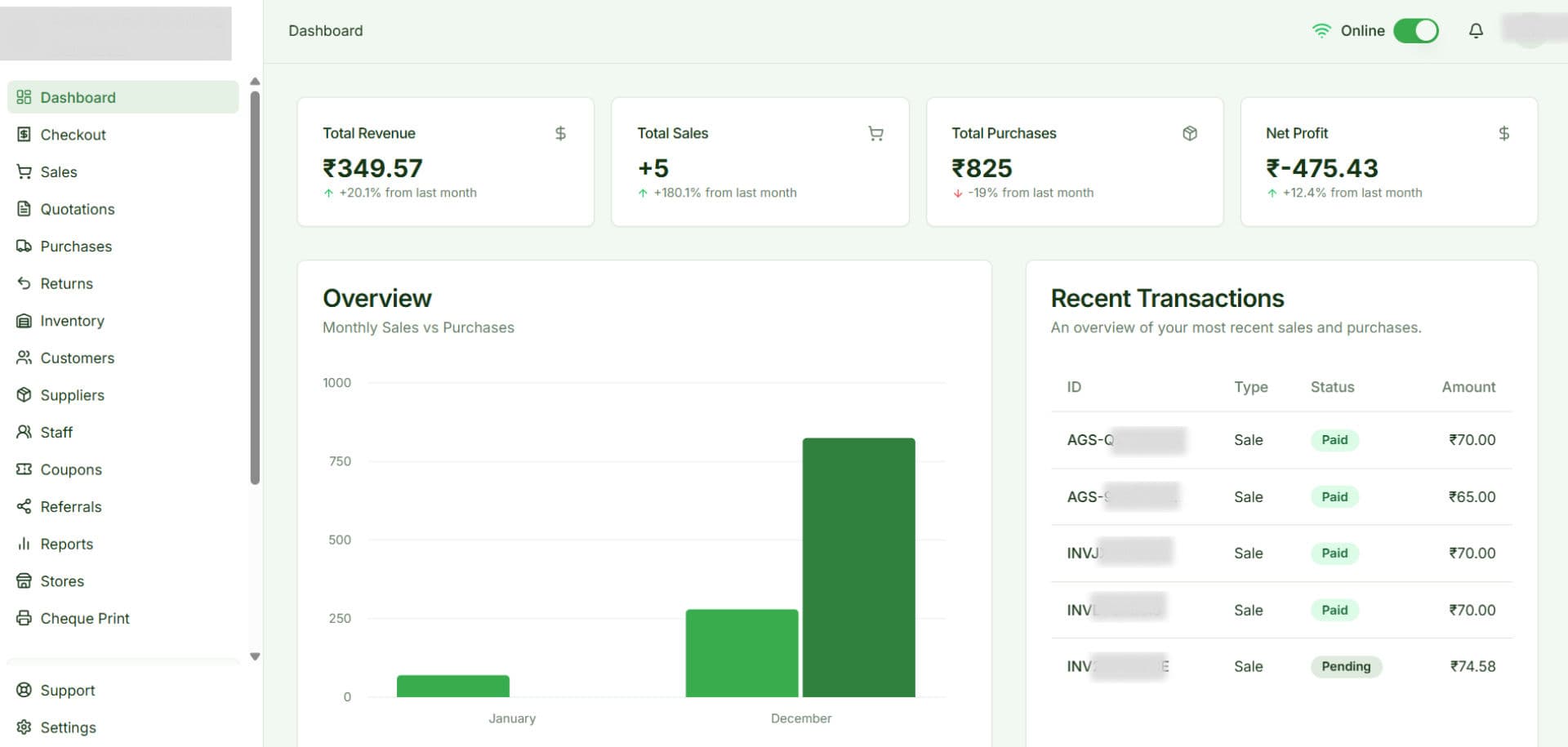Click the Support lifebuoy icon

point(24,690)
